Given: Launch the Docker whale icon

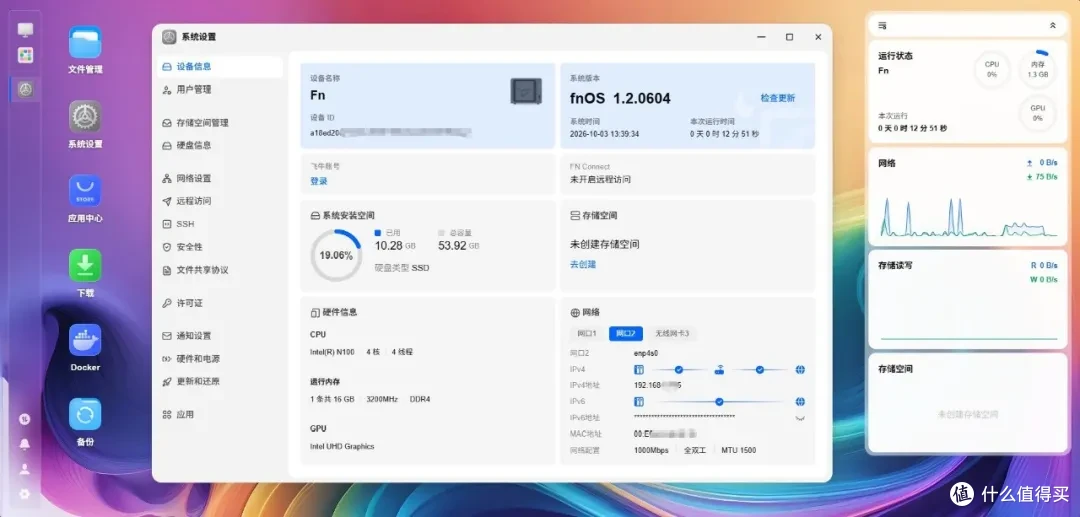Looking at the screenshot, I should pyautogui.click(x=85, y=340).
